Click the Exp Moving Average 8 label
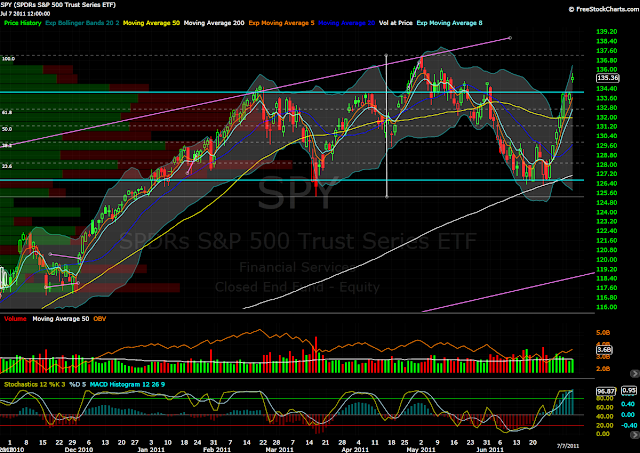The image size is (640, 453). click(x=449, y=23)
